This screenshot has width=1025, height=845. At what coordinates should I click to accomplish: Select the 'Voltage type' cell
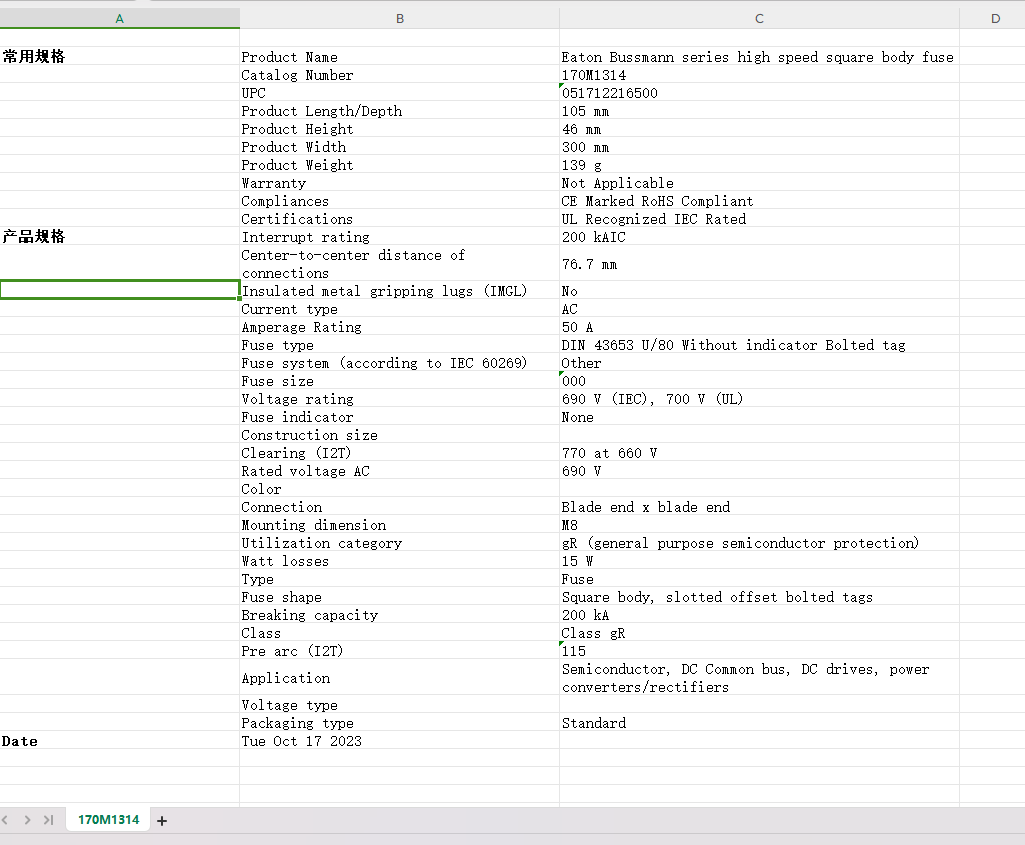coord(399,704)
